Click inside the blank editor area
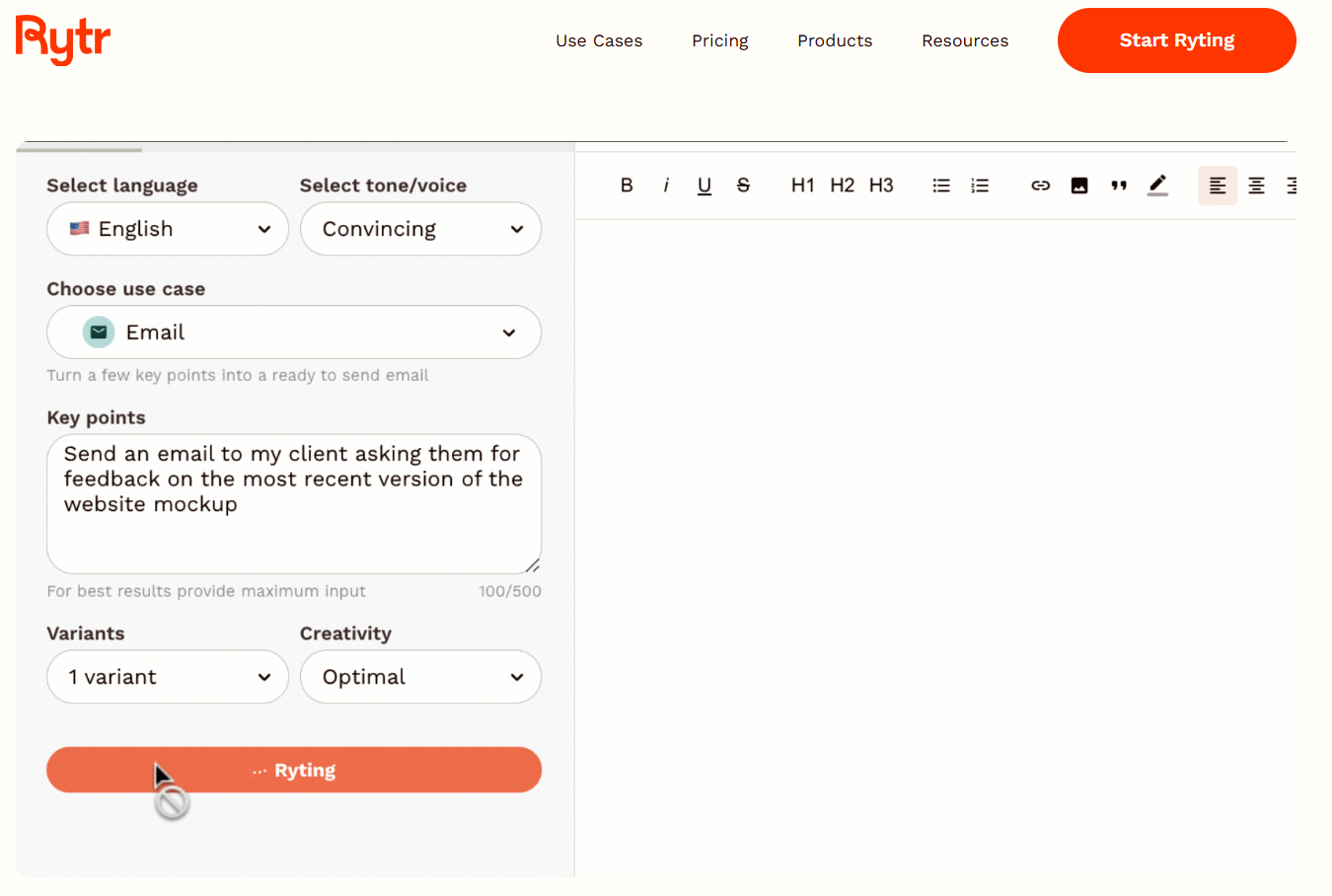This screenshot has width=1332, height=896. (935, 548)
